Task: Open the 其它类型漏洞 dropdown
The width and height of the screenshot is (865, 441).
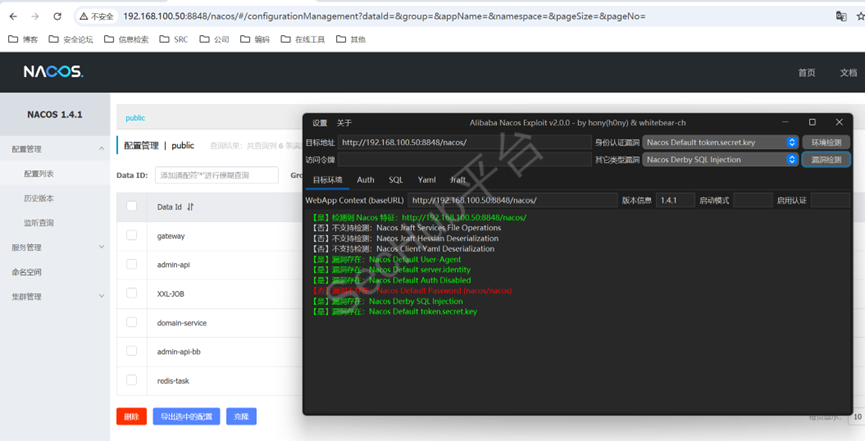Action: 720,160
